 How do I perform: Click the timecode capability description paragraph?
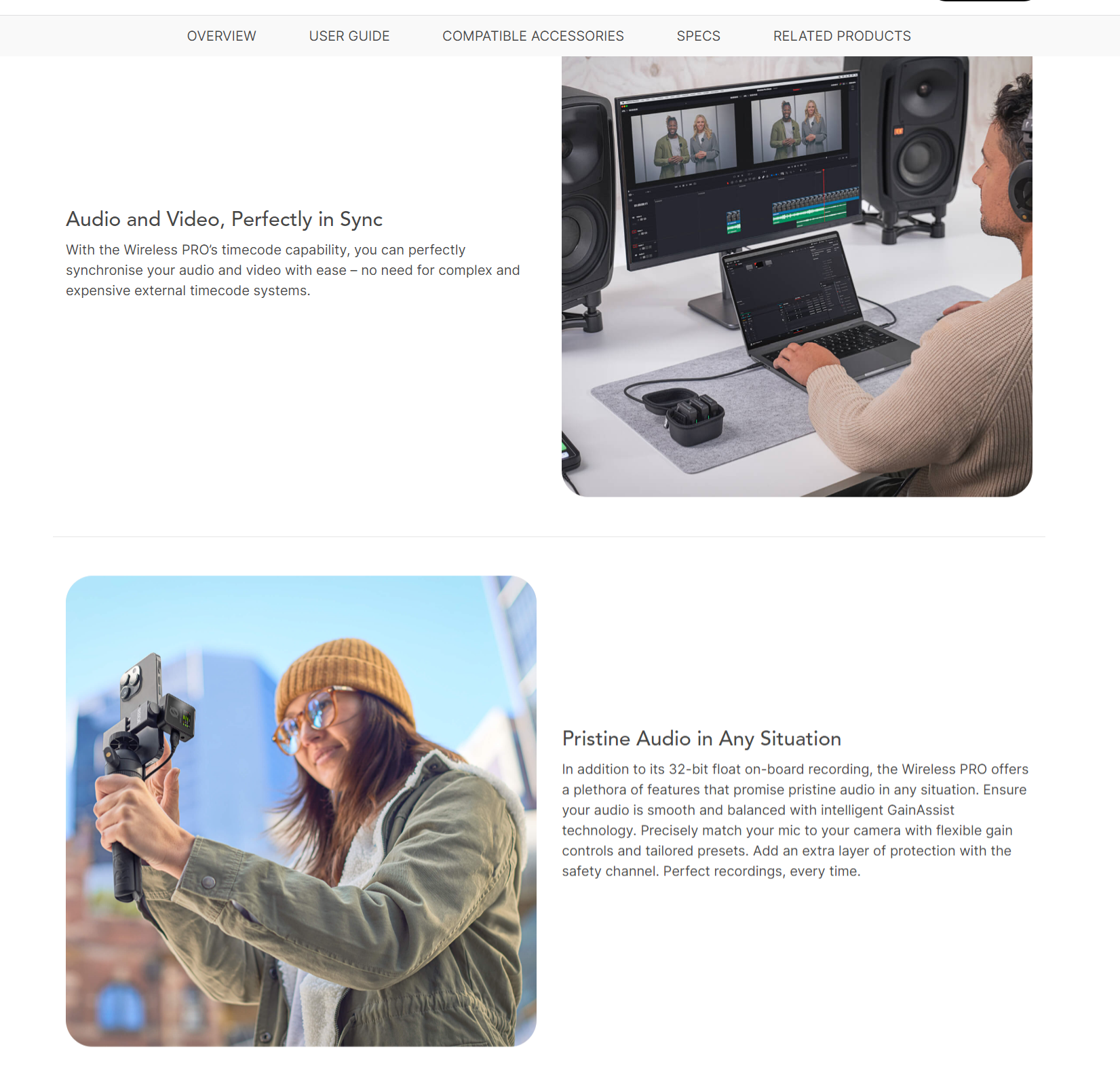[292, 270]
